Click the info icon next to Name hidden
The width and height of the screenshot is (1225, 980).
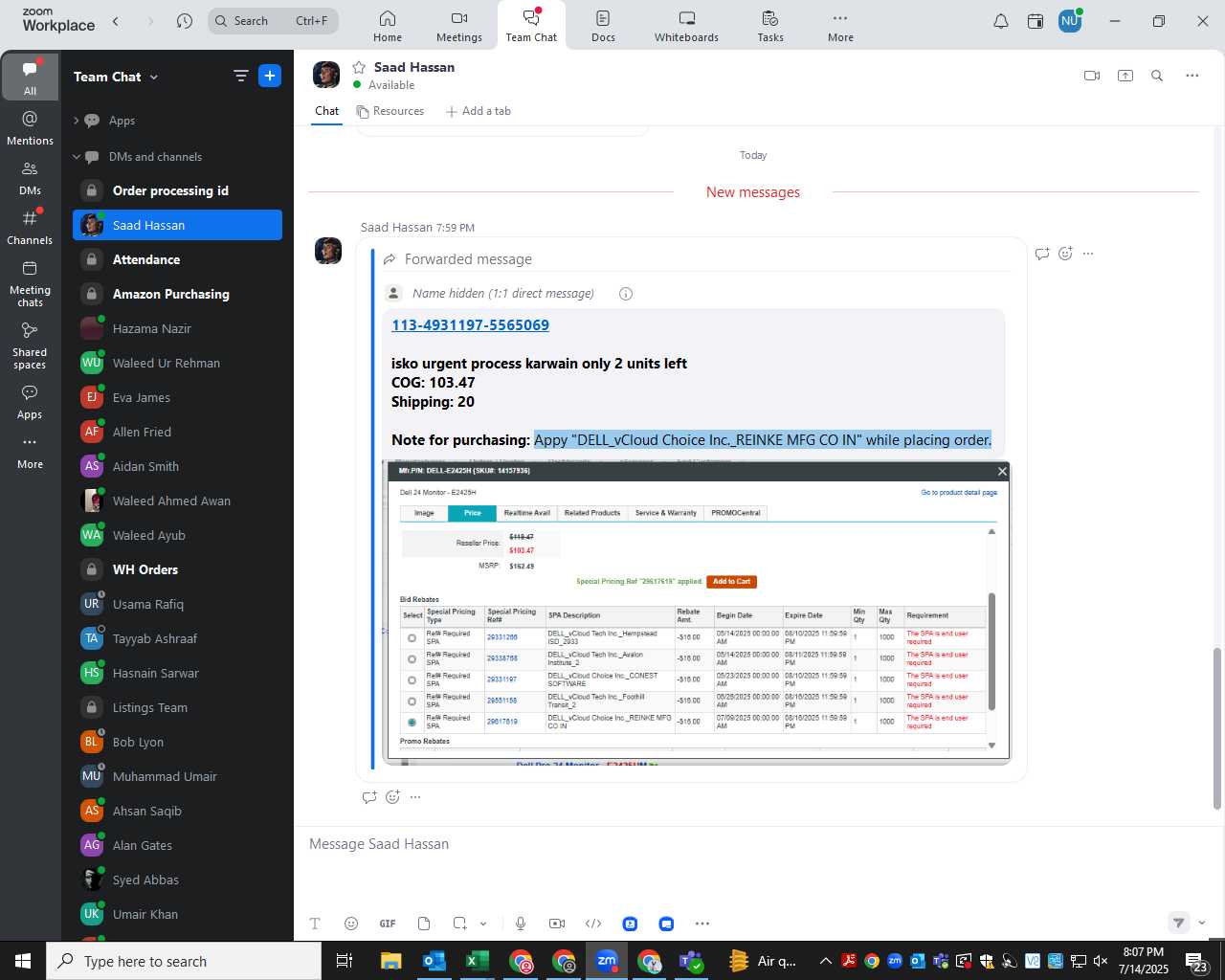click(626, 294)
